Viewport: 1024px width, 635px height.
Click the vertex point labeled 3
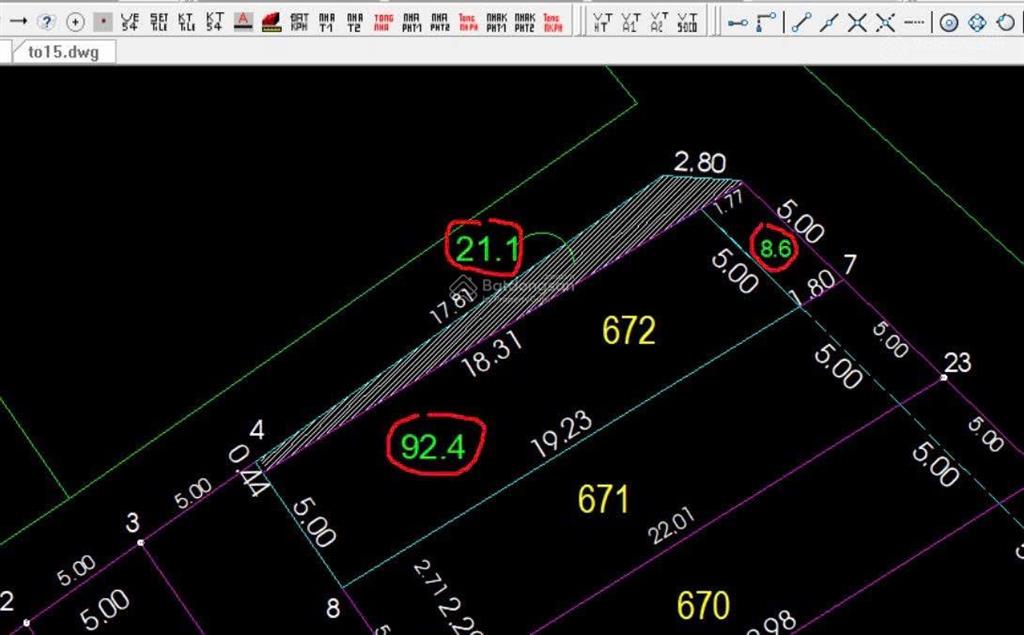tap(141, 542)
